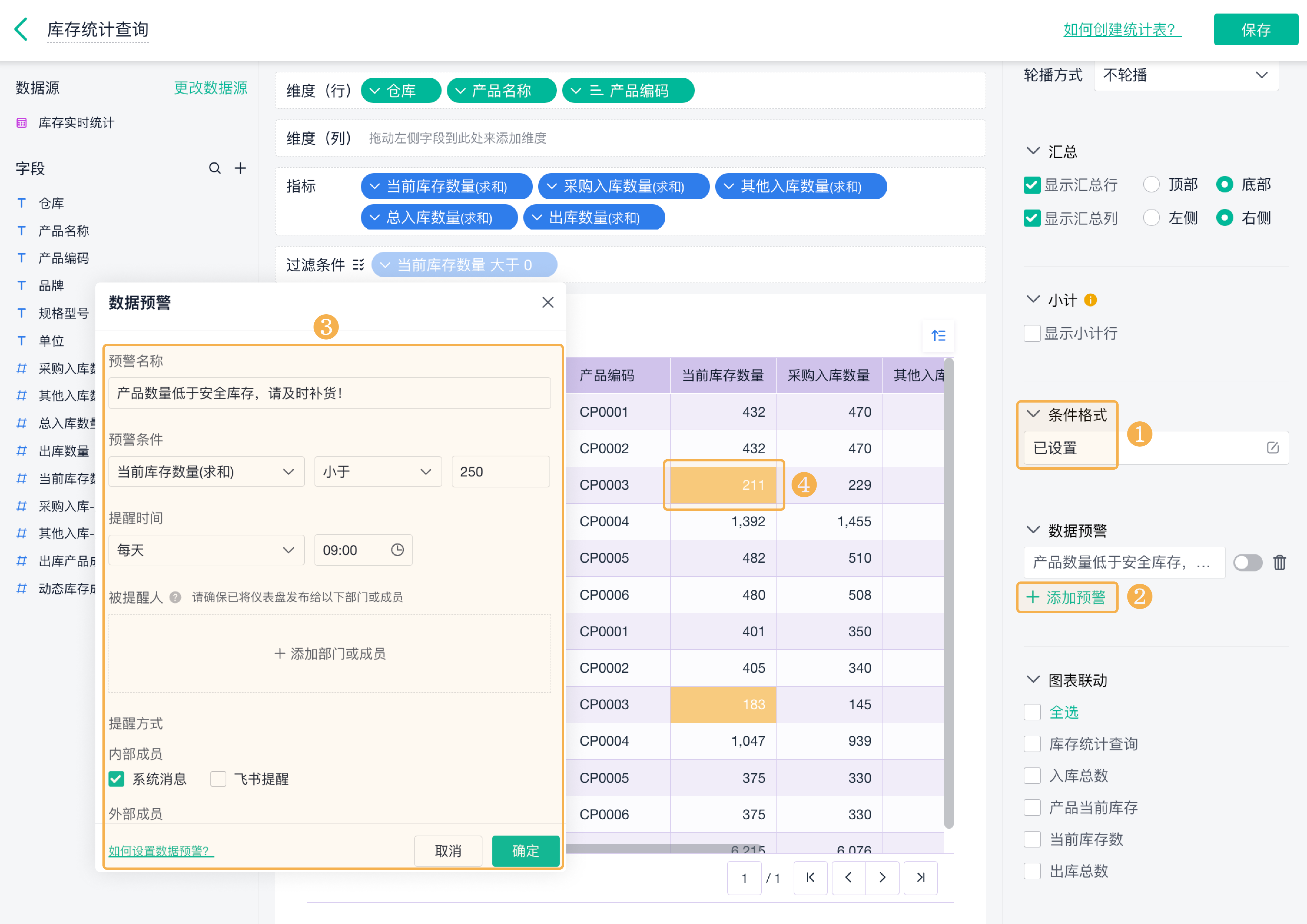Open the 轮播方式 dropdown
Viewport: 1307px width, 924px height.
pos(1186,75)
